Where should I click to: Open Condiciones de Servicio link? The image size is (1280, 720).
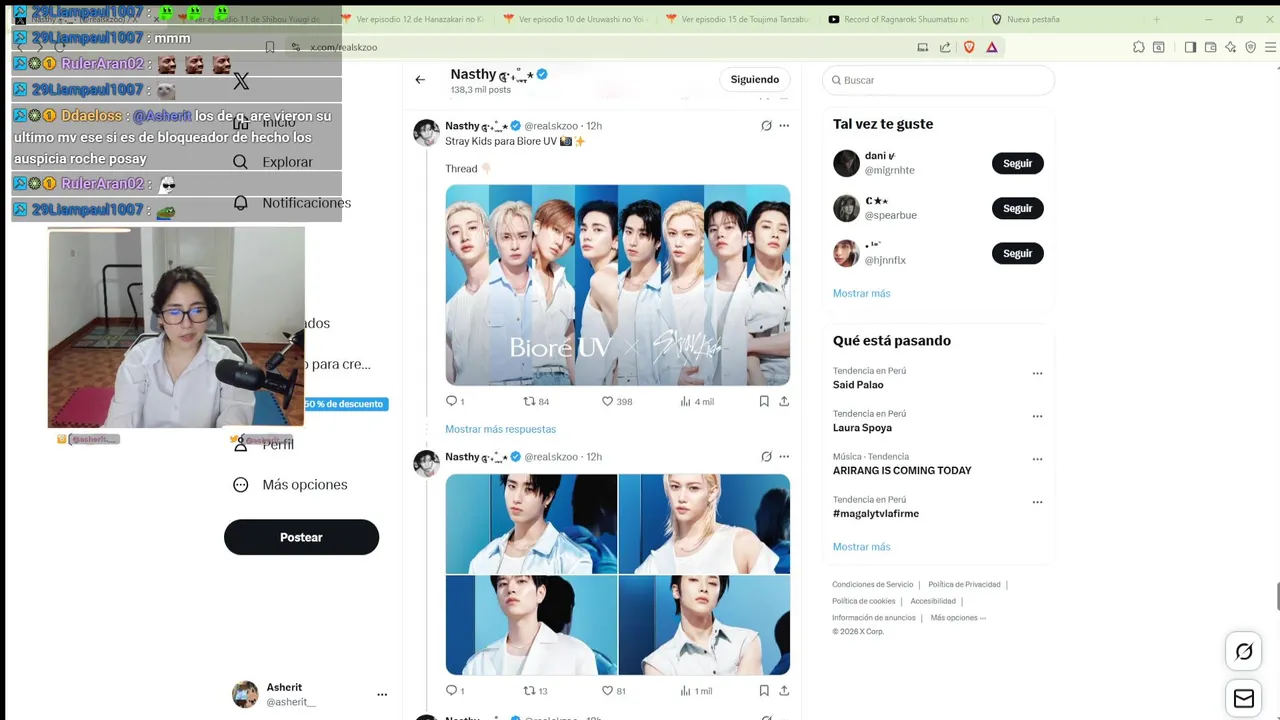point(872,585)
